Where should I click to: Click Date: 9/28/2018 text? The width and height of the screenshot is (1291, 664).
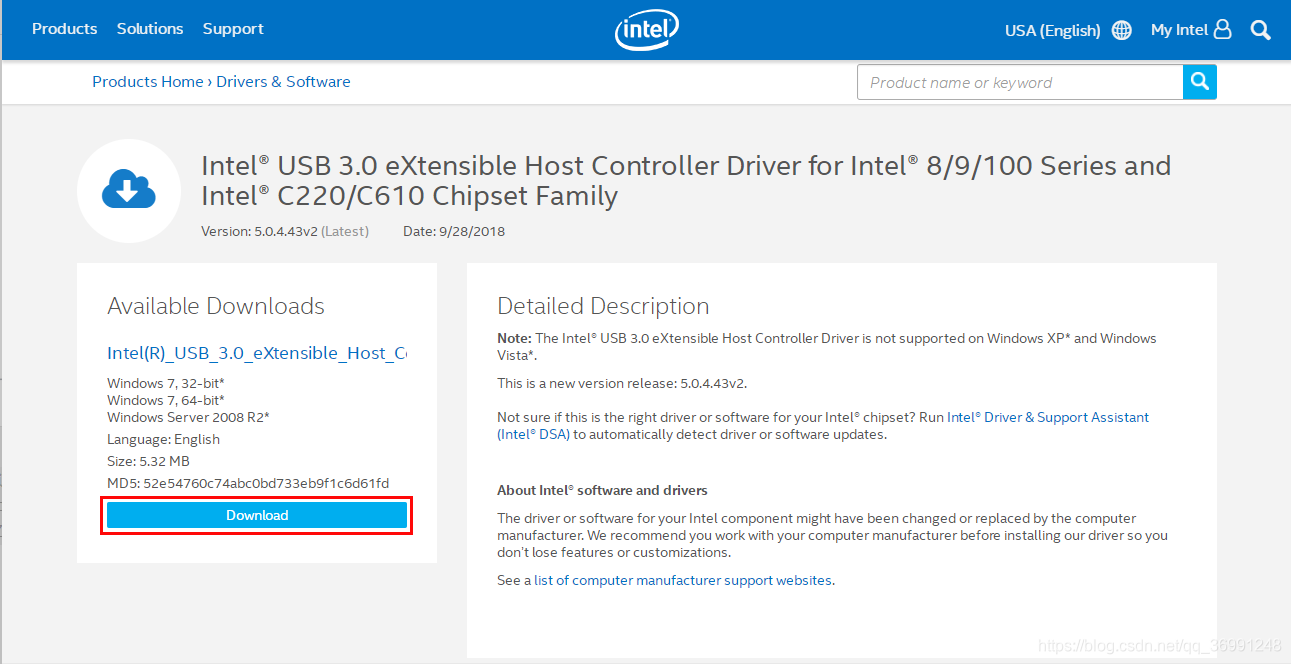click(x=454, y=231)
